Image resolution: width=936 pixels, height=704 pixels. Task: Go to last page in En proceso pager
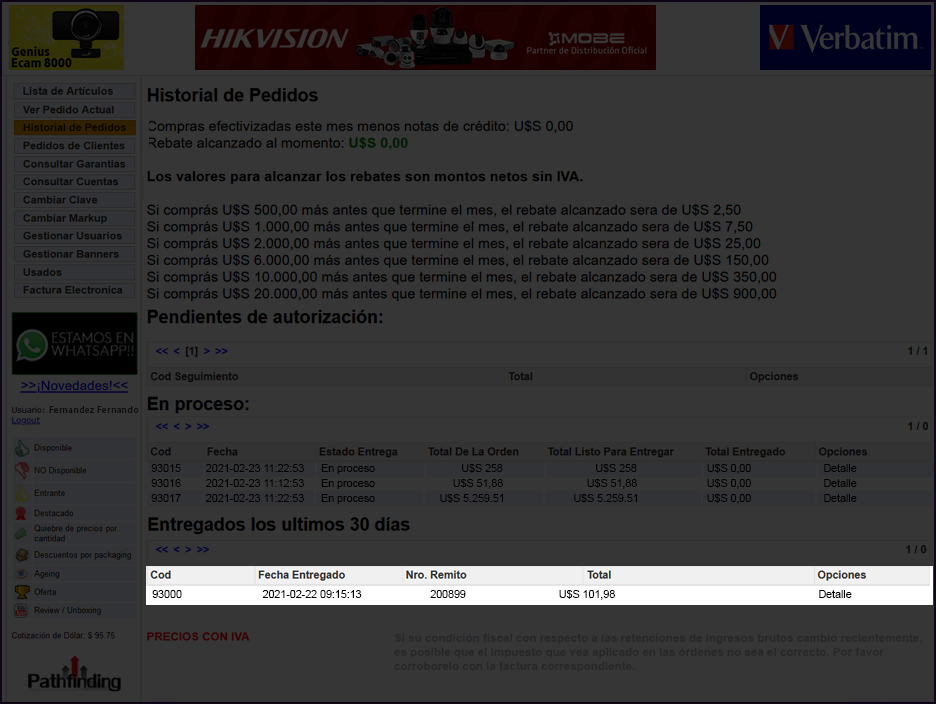pos(203,426)
